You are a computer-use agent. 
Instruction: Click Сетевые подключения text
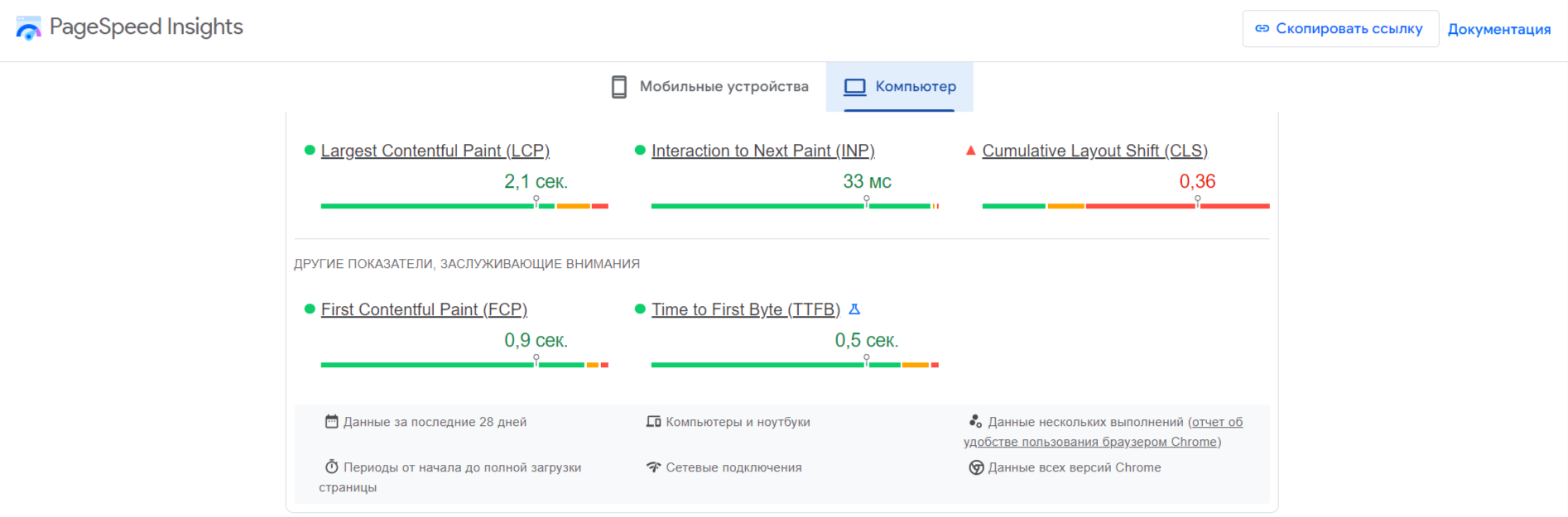pos(734,467)
